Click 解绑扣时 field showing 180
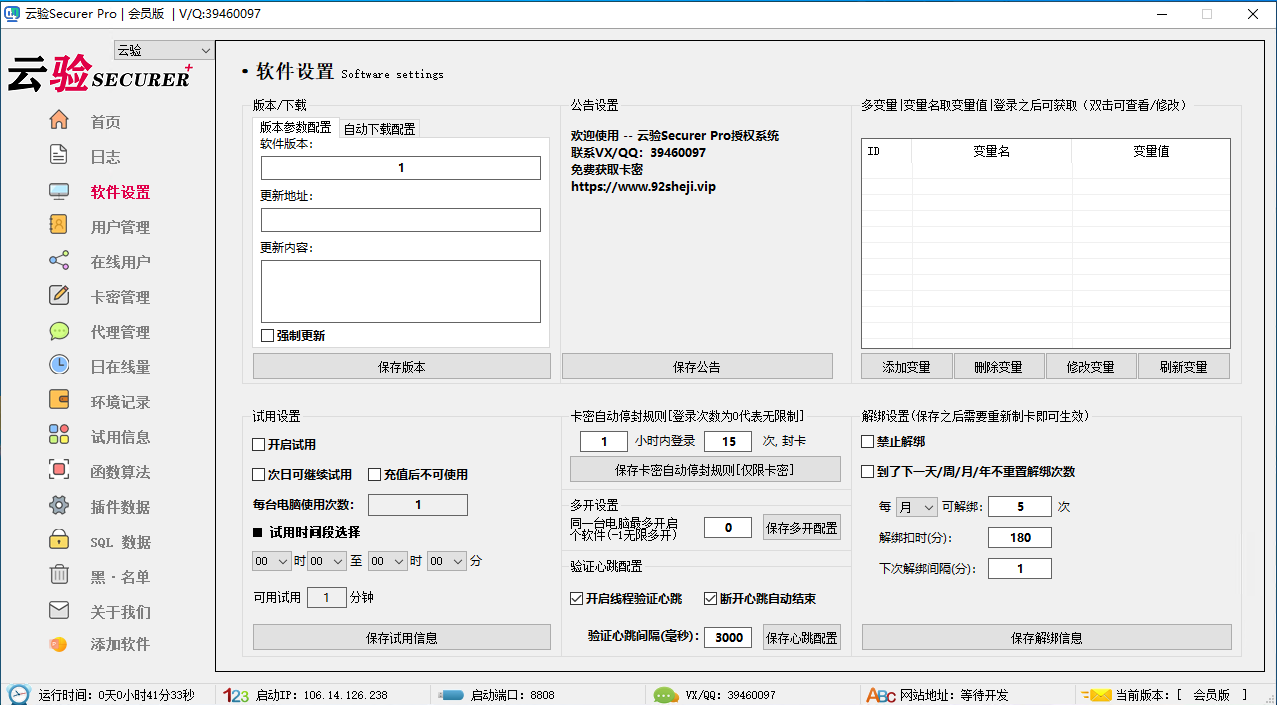Image resolution: width=1277 pixels, height=705 pixels. pos(1020,537)
